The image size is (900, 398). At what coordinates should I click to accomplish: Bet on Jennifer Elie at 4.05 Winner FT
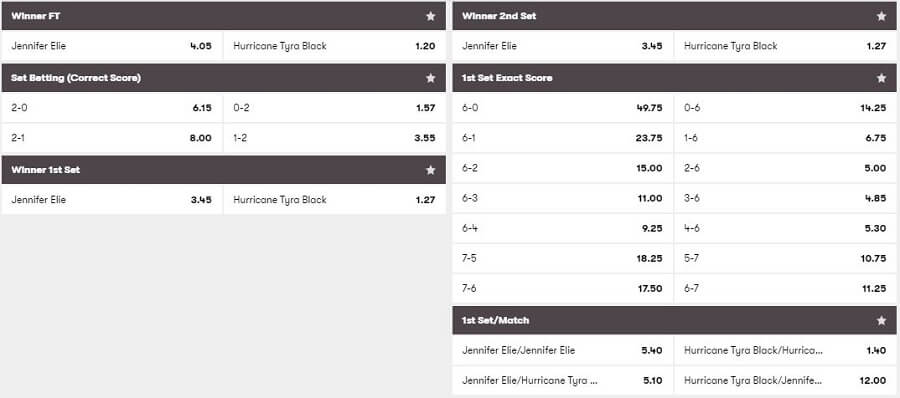point(112,46)
